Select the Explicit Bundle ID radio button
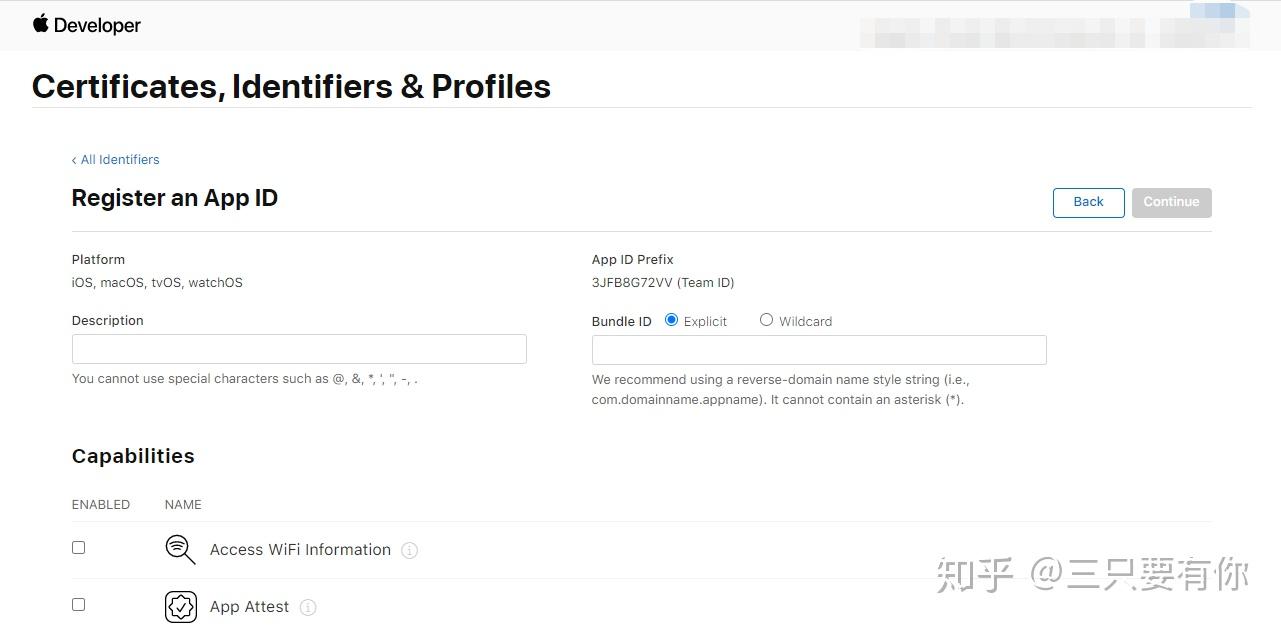Screen dimensions: 1281x625 click(x=671, y=319)
